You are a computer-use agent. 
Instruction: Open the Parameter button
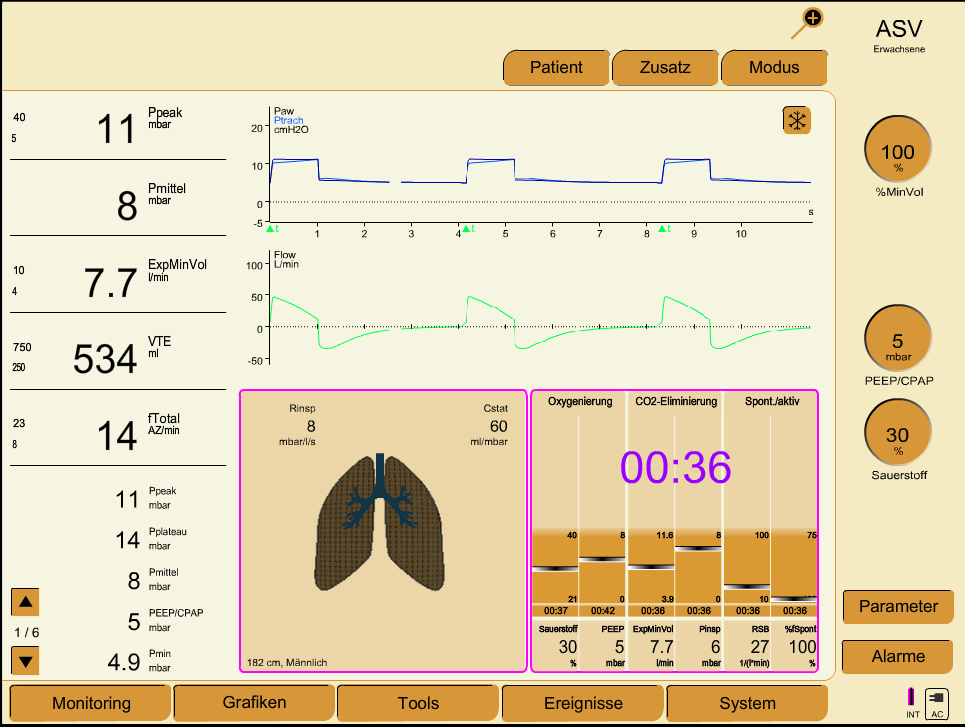(897, 606)
